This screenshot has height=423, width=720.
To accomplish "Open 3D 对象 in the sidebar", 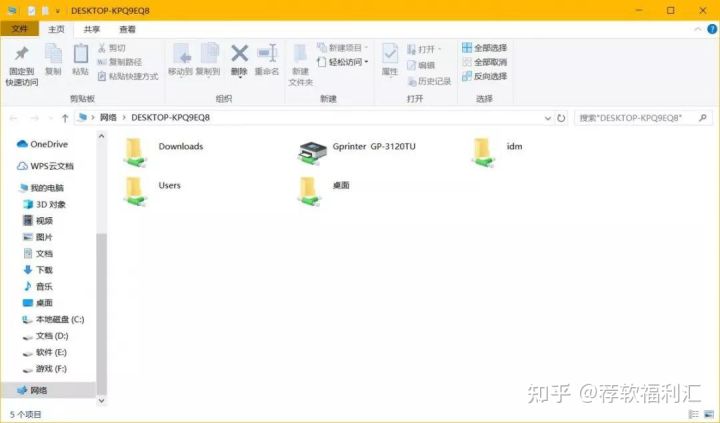I will [x=45, y=204].
